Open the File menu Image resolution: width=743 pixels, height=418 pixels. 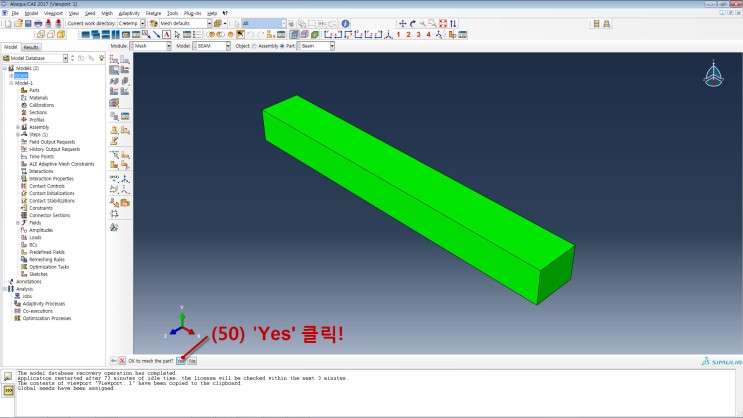15,13
